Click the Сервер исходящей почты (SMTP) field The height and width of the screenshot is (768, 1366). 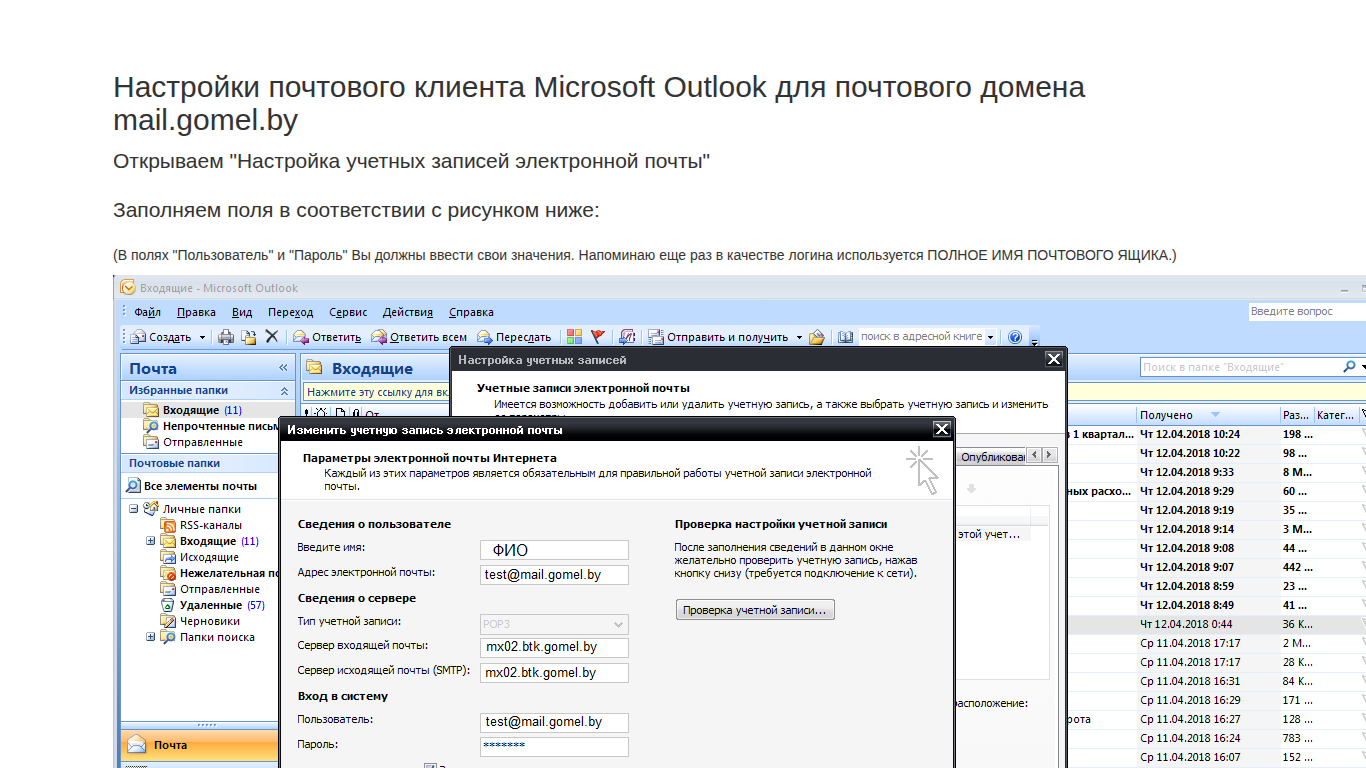tap(554, 673)
